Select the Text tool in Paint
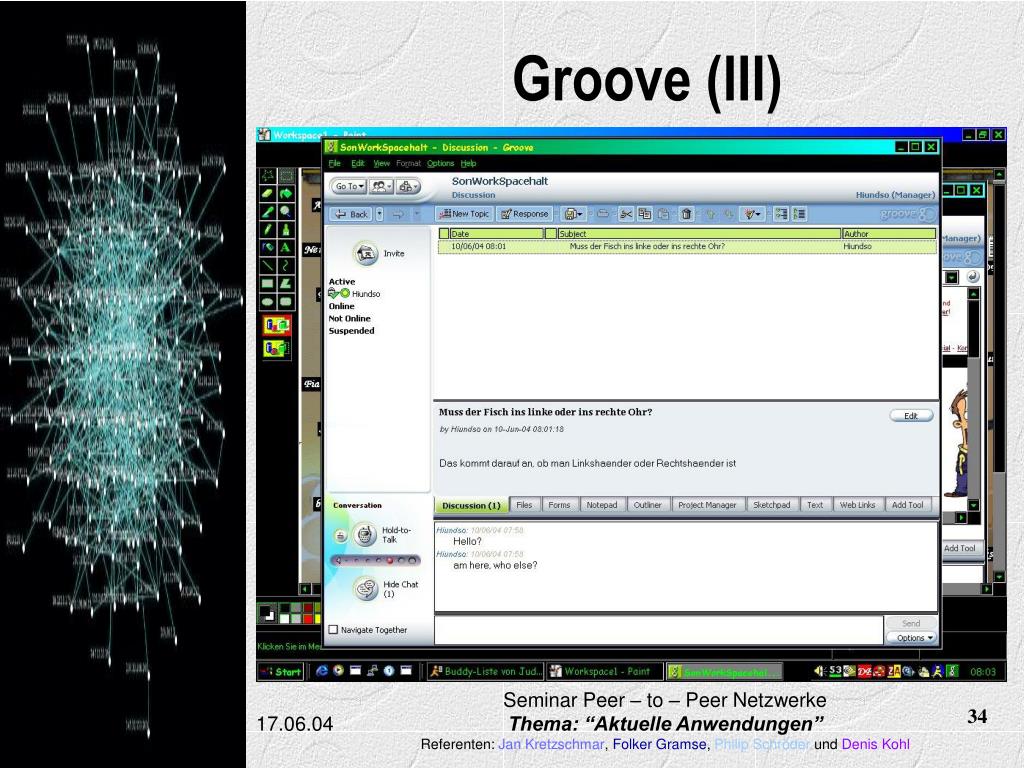This screenshot has height=768, width=1024. click(285, 248)
